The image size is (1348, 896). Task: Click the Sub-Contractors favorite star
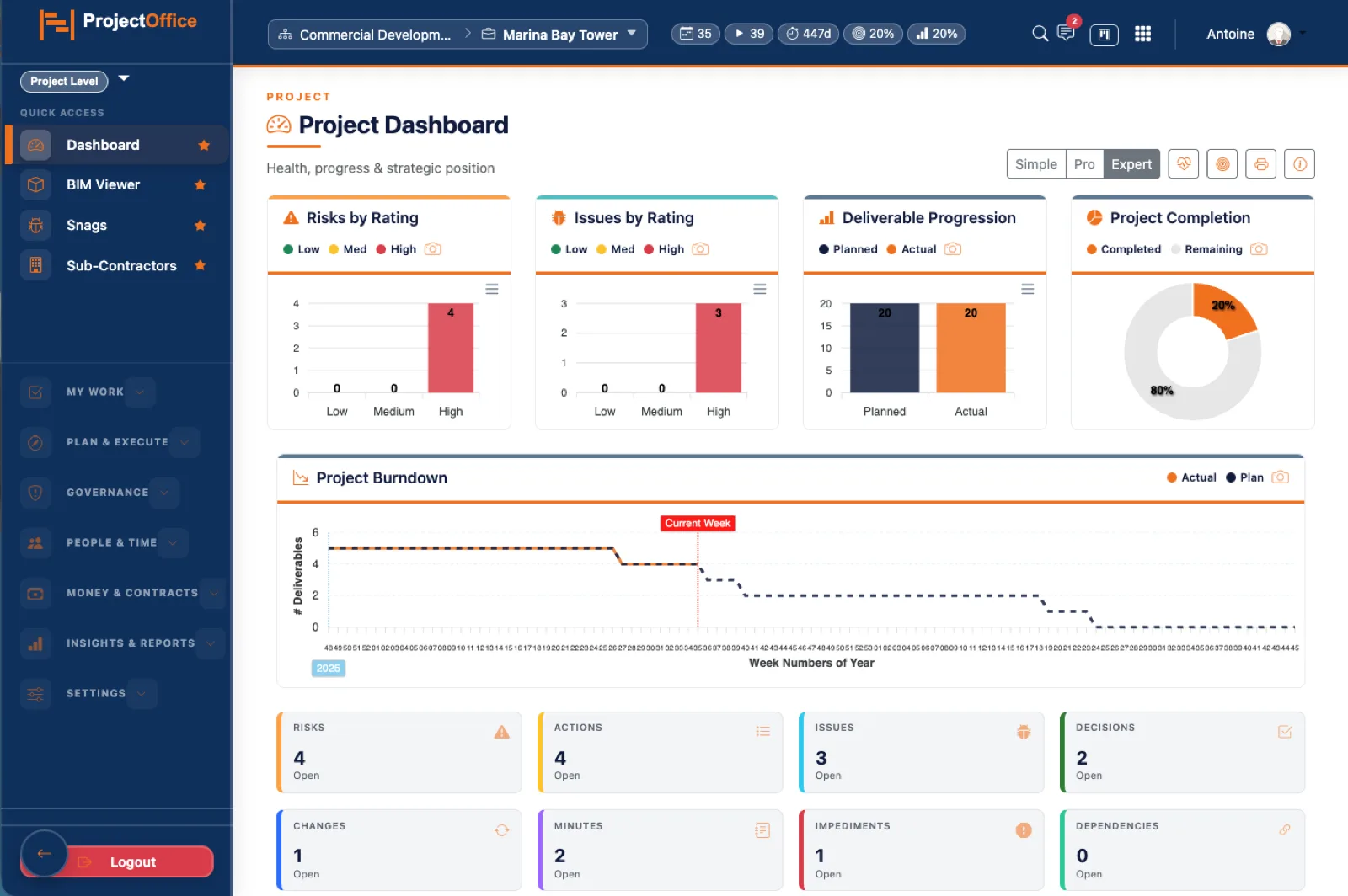pyautogui.click(x=201, y=265)
